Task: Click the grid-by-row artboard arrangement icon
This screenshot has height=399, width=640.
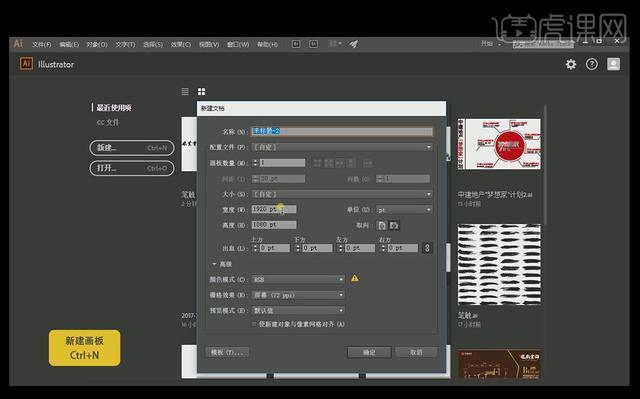Action: (317, 163)
